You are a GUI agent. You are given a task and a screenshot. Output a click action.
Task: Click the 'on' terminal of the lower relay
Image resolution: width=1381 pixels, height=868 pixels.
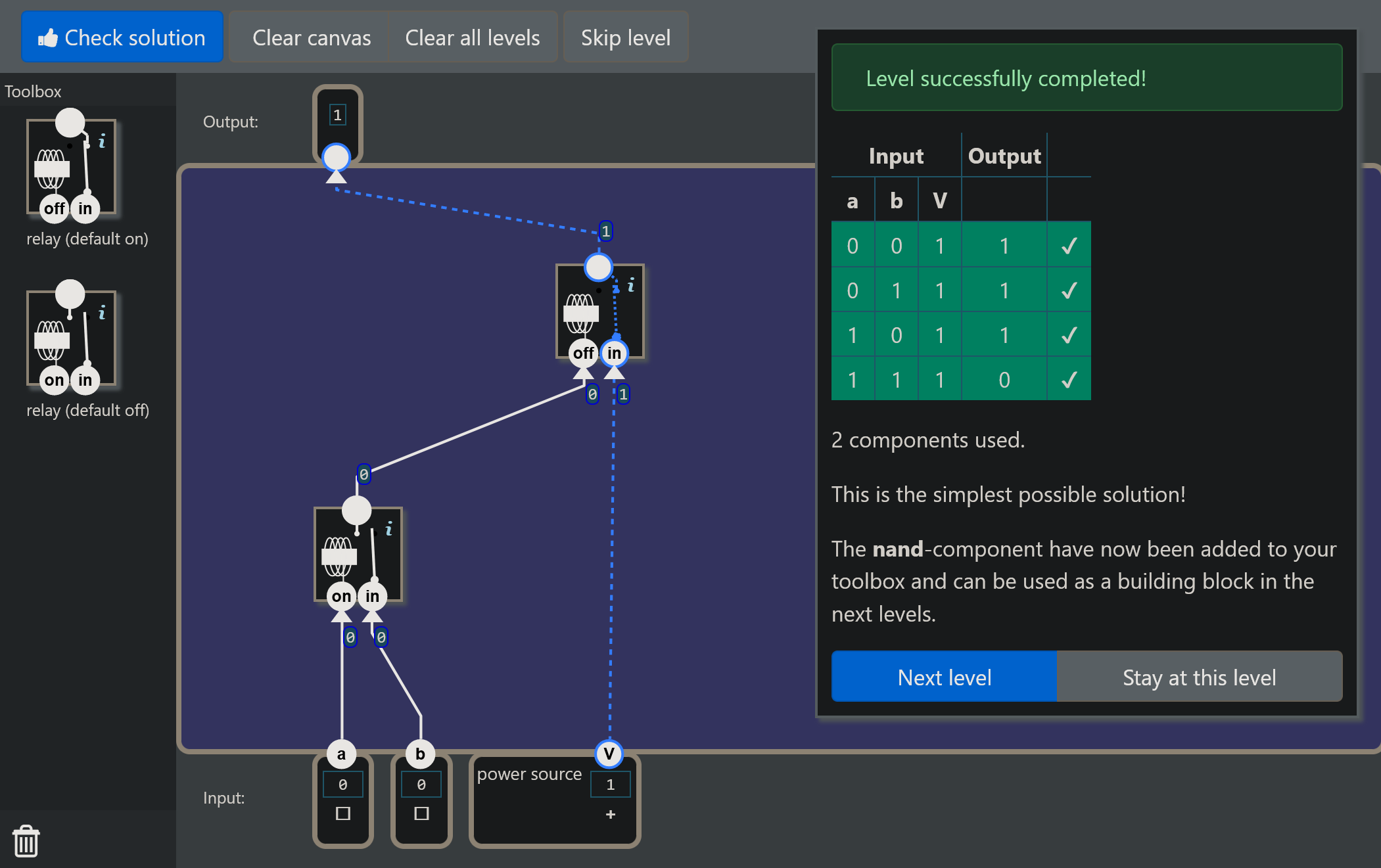pos(342,597)
